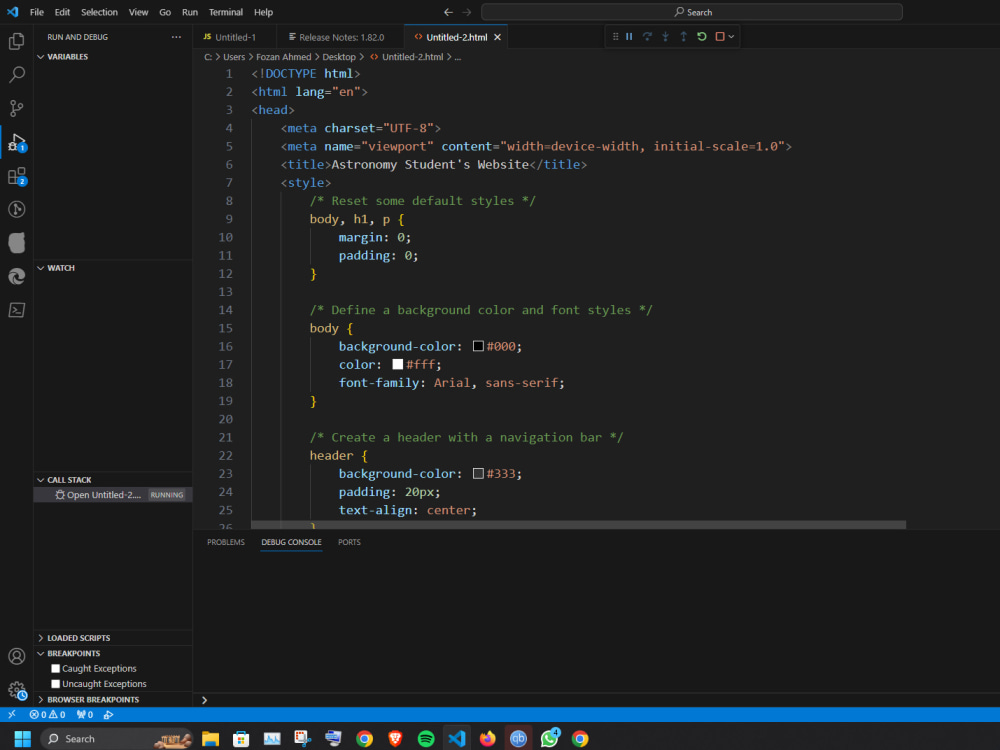Open the Terminal menu

click(x=226, y=12)
